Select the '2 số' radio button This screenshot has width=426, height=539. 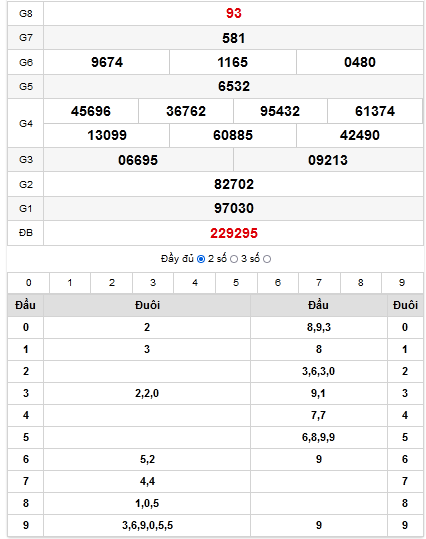pos(234,259)
